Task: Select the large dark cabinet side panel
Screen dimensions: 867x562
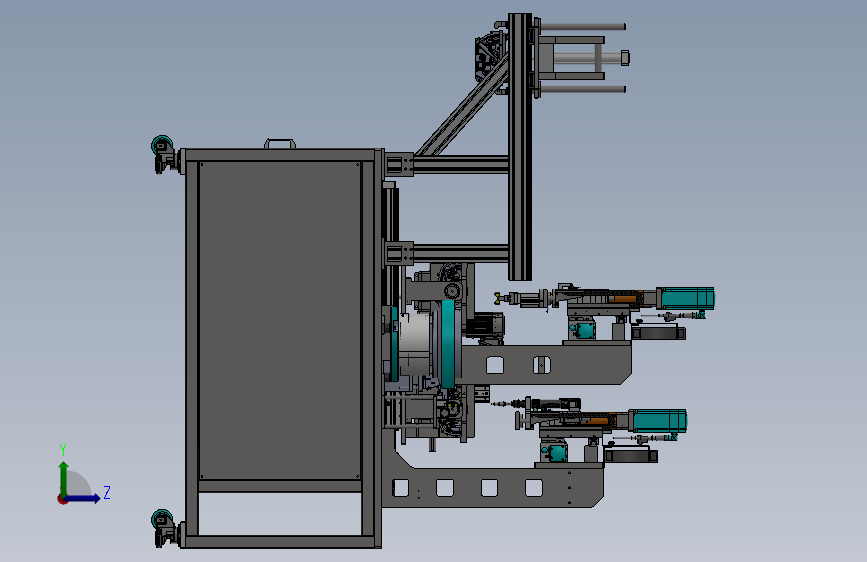Action: tap(280, 320)
